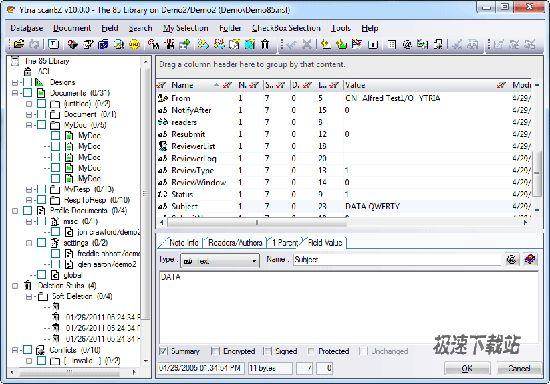Click the Conflicts node icon

point(41,350)
